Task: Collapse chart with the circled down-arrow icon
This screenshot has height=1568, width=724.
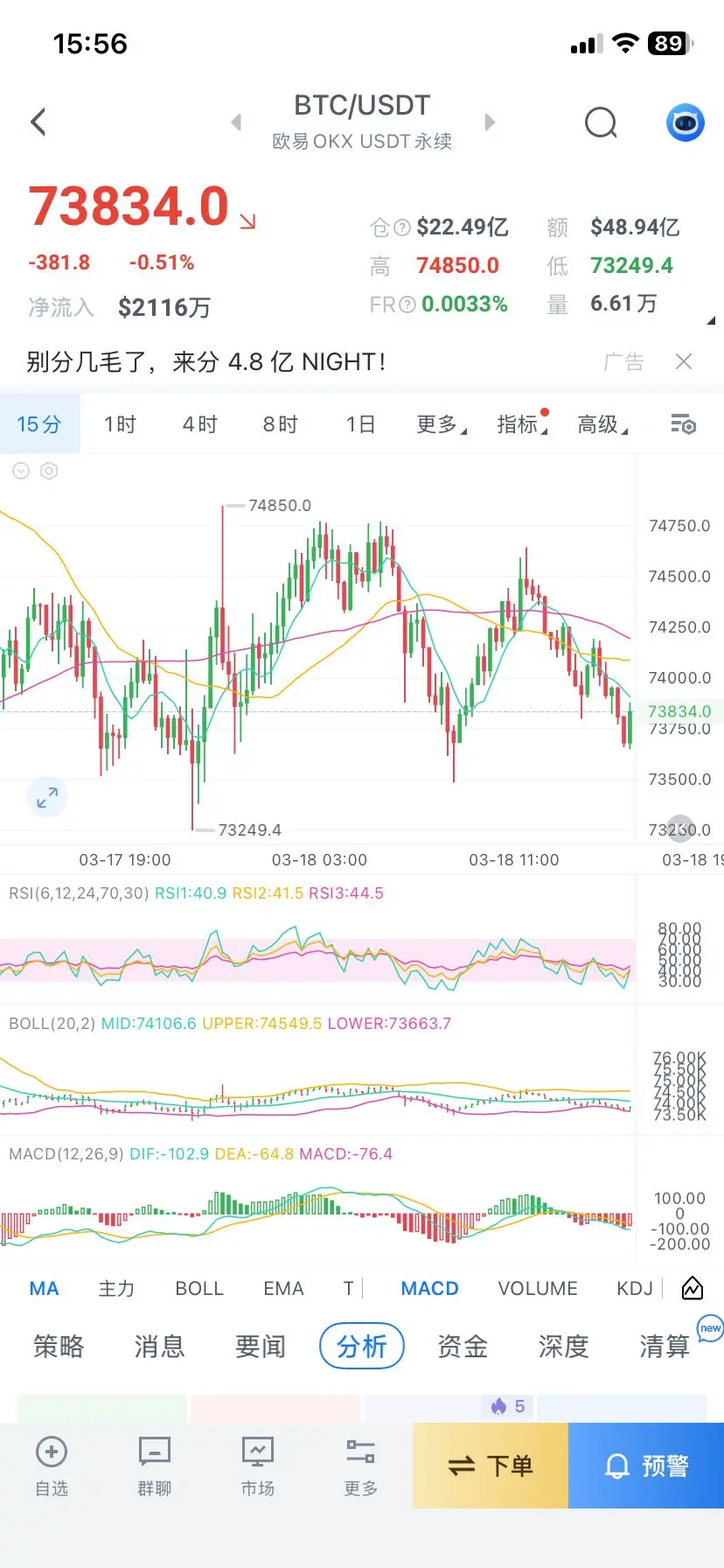Action: pos(21,471)
